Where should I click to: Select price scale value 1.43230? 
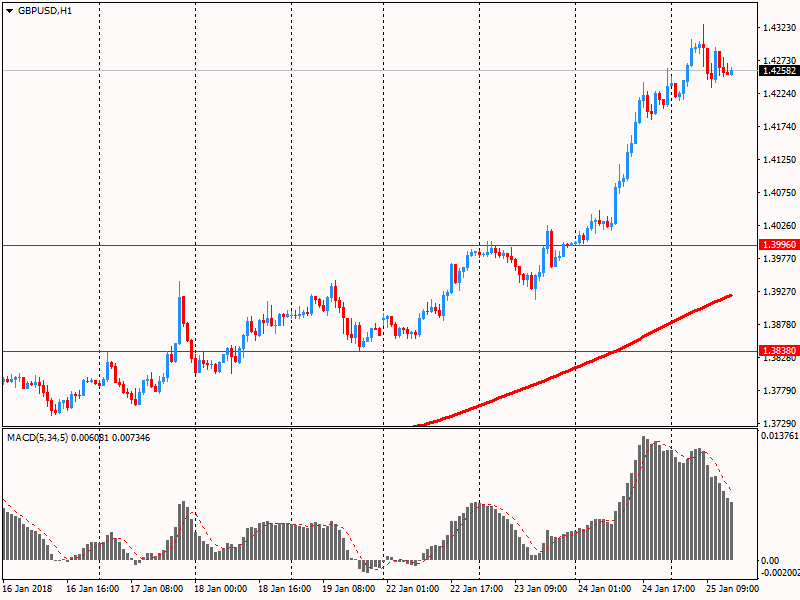pyautogui.click(x=779, y=28)
